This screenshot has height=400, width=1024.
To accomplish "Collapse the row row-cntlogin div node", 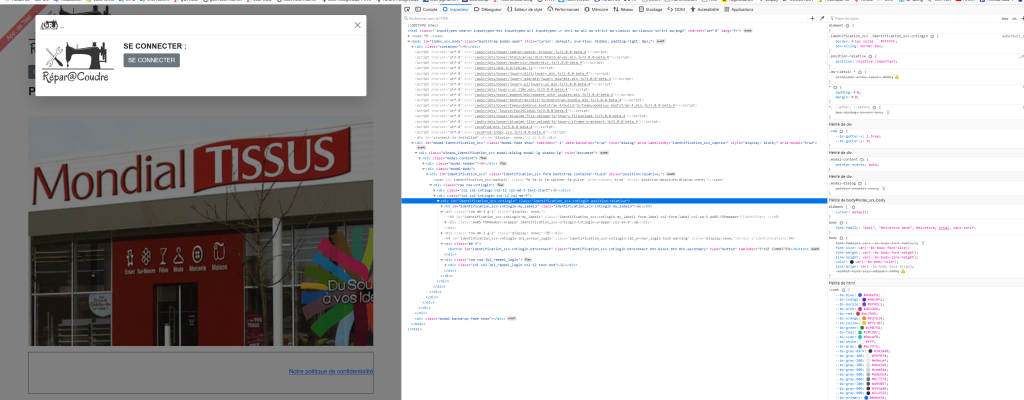I will [432, 185].
